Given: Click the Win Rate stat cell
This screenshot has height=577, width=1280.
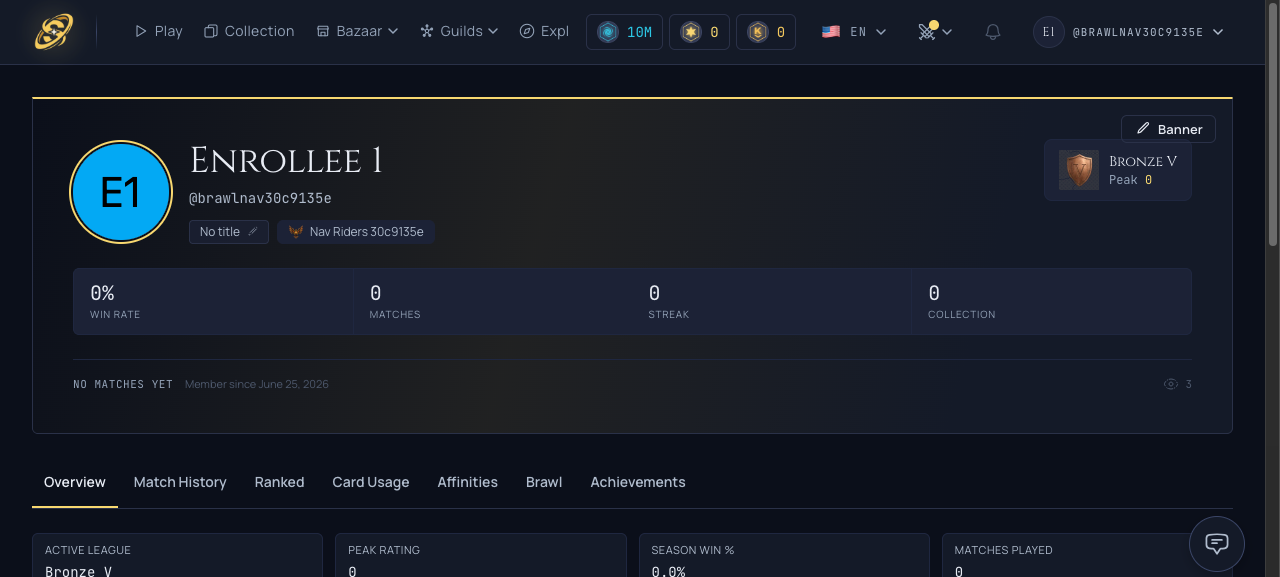Looking at the screenshot, I should point(213,301).
